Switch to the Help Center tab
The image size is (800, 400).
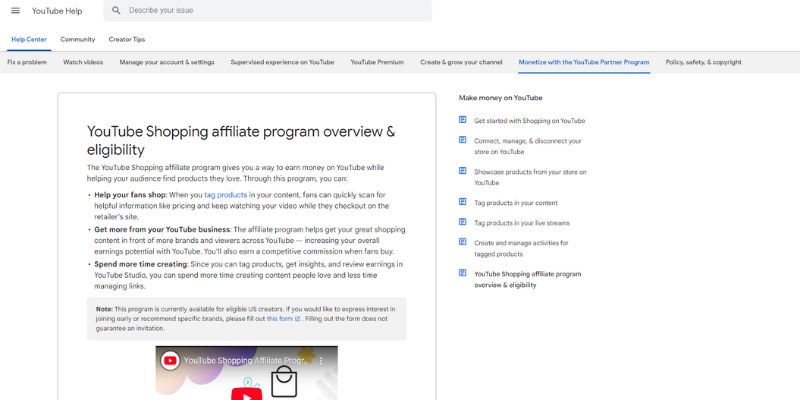click(29, 39)
